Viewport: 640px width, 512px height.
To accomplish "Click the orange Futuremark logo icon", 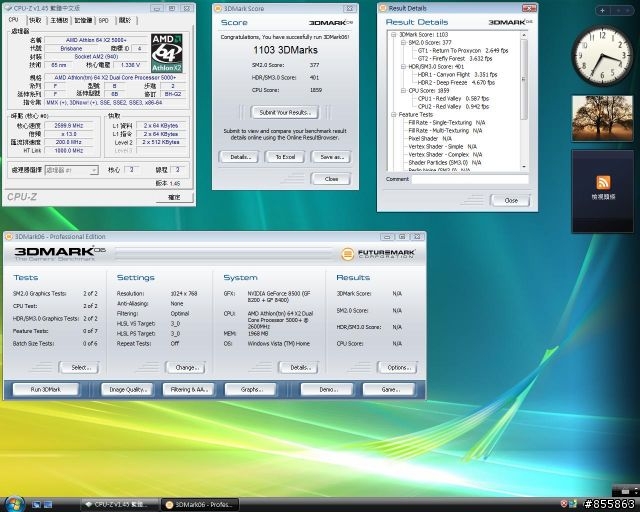I will pos(347,254).
